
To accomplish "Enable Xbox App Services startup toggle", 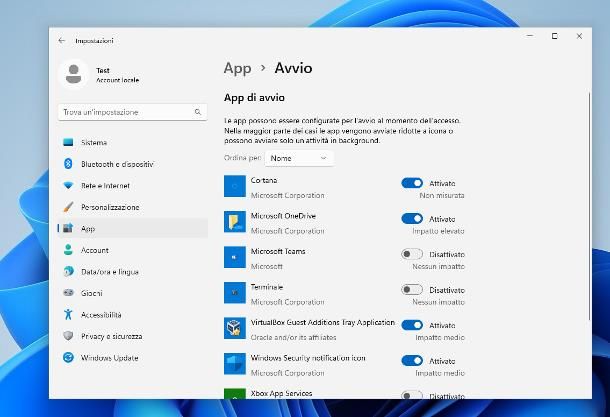I will click(412, 395).
